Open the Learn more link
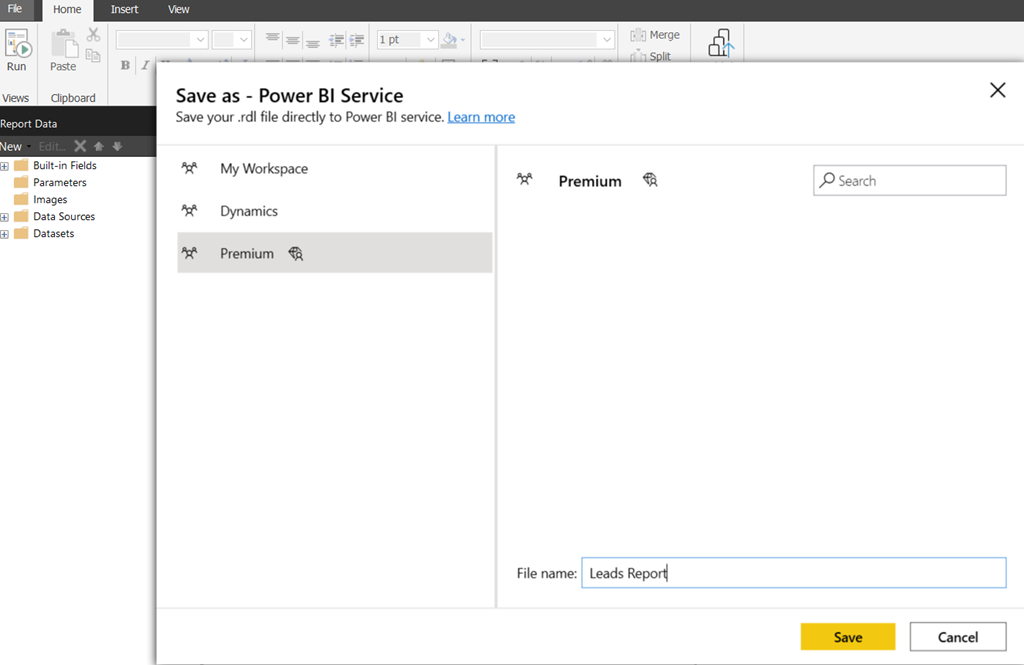The width and height of the screenshot is (1024, 665). pos(481,117)
